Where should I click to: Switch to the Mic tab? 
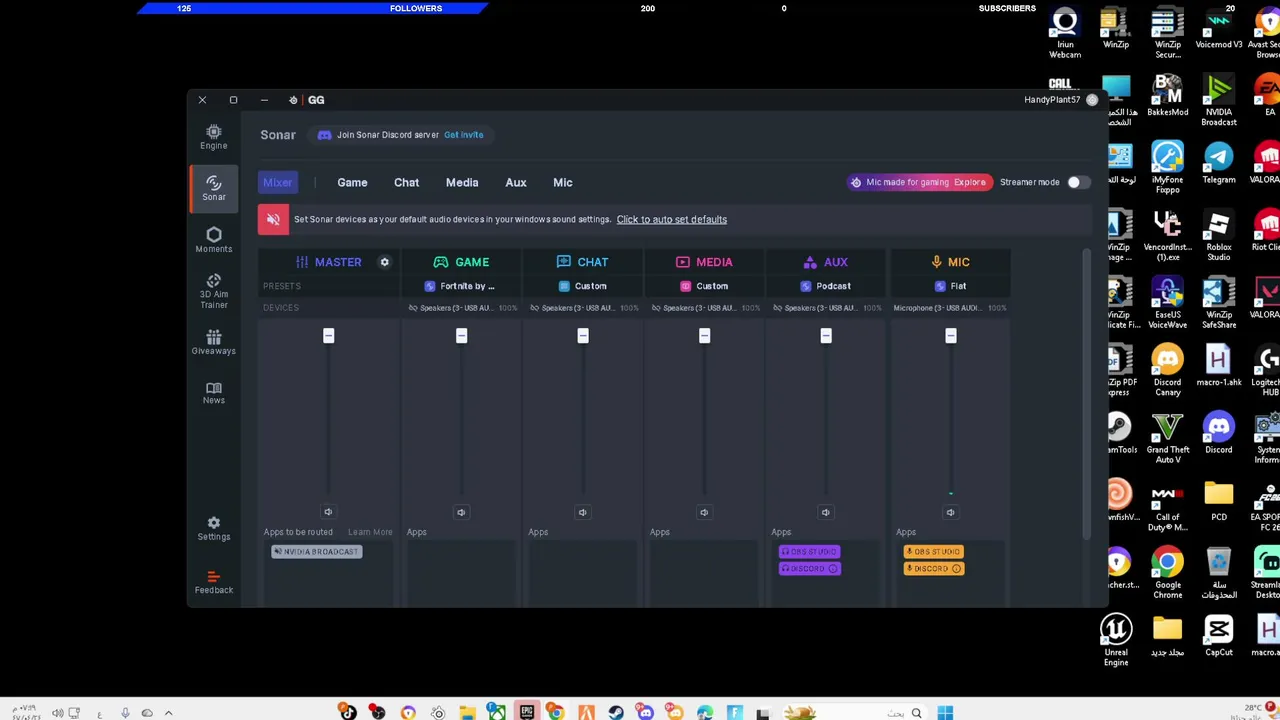(563, 182)
